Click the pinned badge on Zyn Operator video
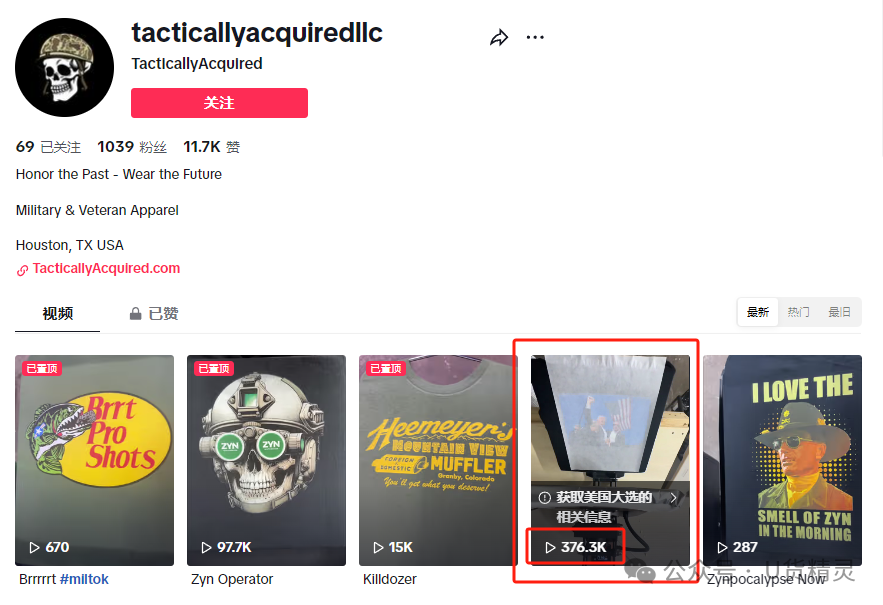 pyautogui.click(x=215, y=368)
